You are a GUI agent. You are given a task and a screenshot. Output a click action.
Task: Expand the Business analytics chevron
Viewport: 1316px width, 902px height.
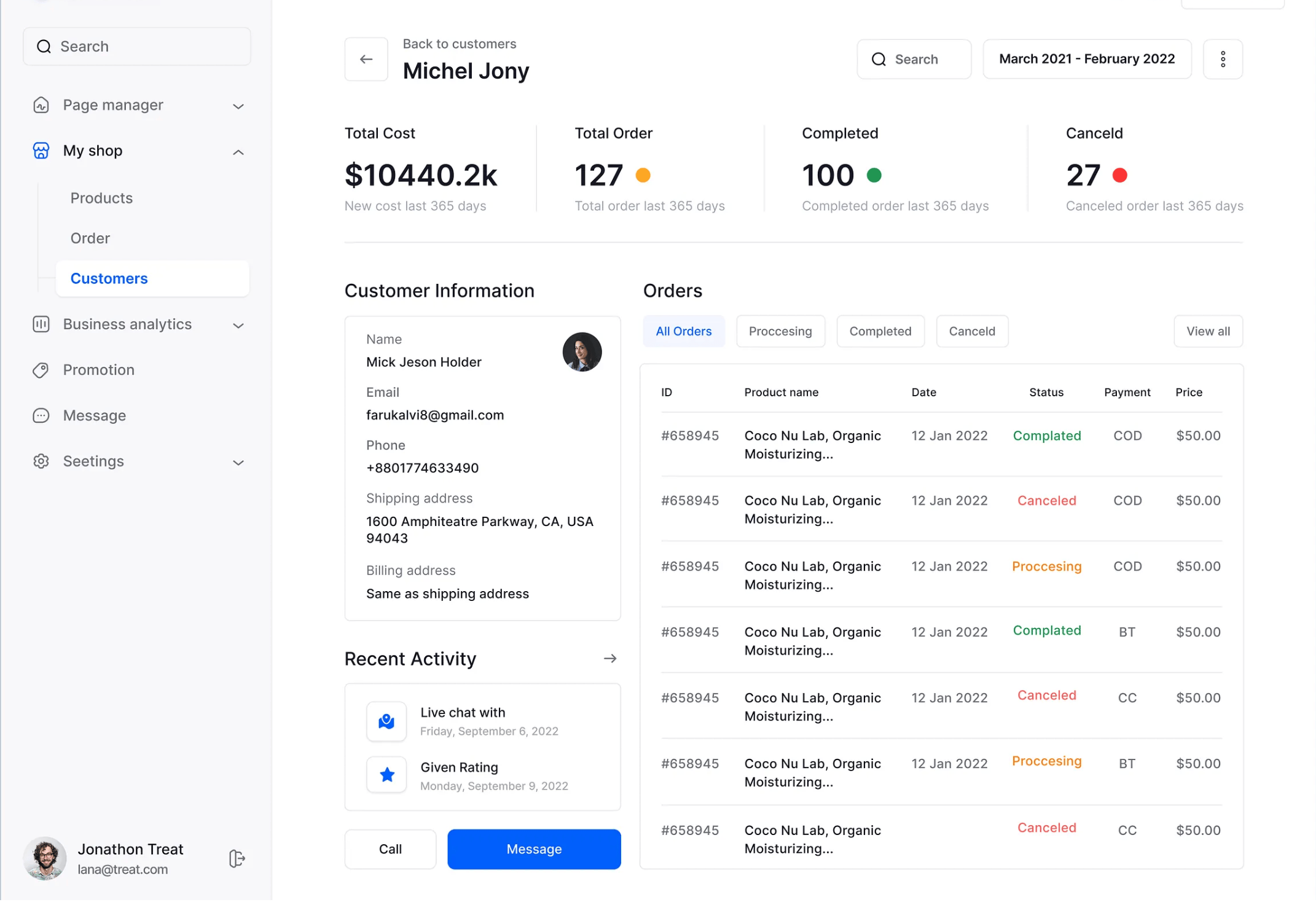point(238,326)
